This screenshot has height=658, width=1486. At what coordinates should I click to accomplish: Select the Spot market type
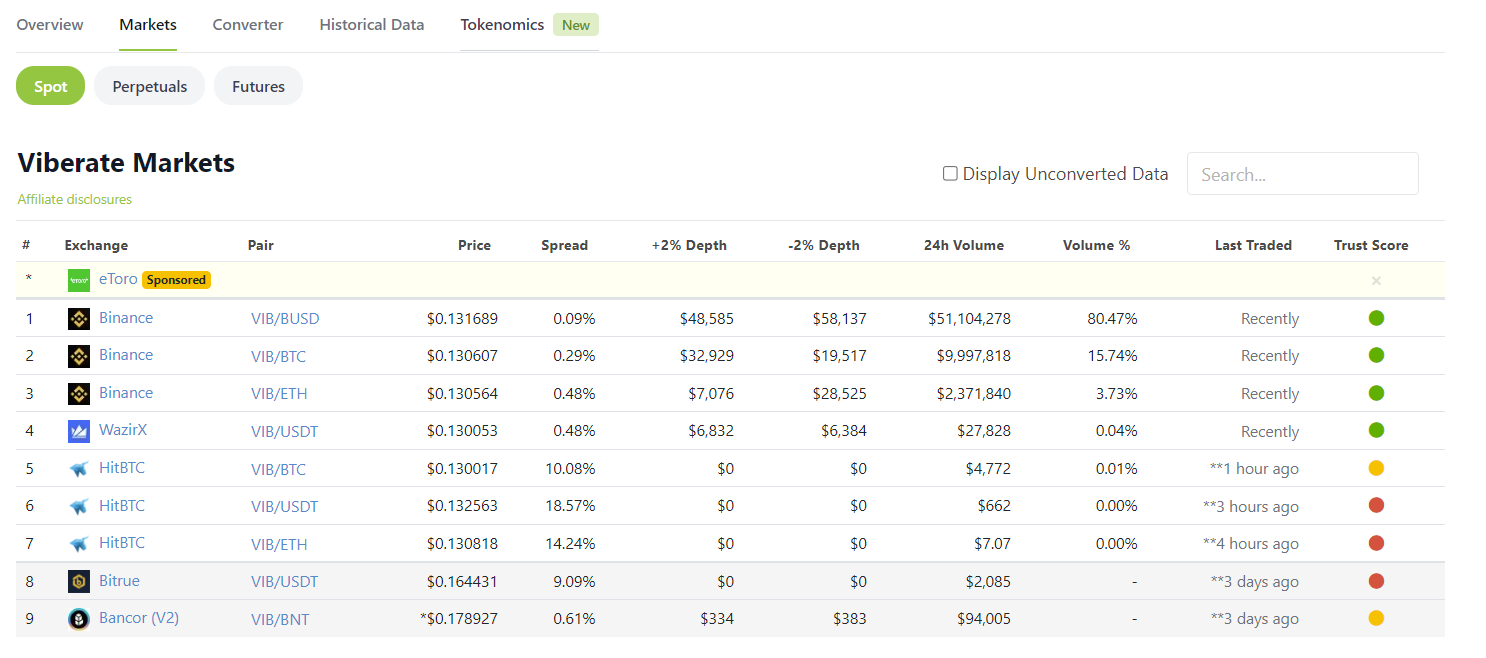coord(51,87)
